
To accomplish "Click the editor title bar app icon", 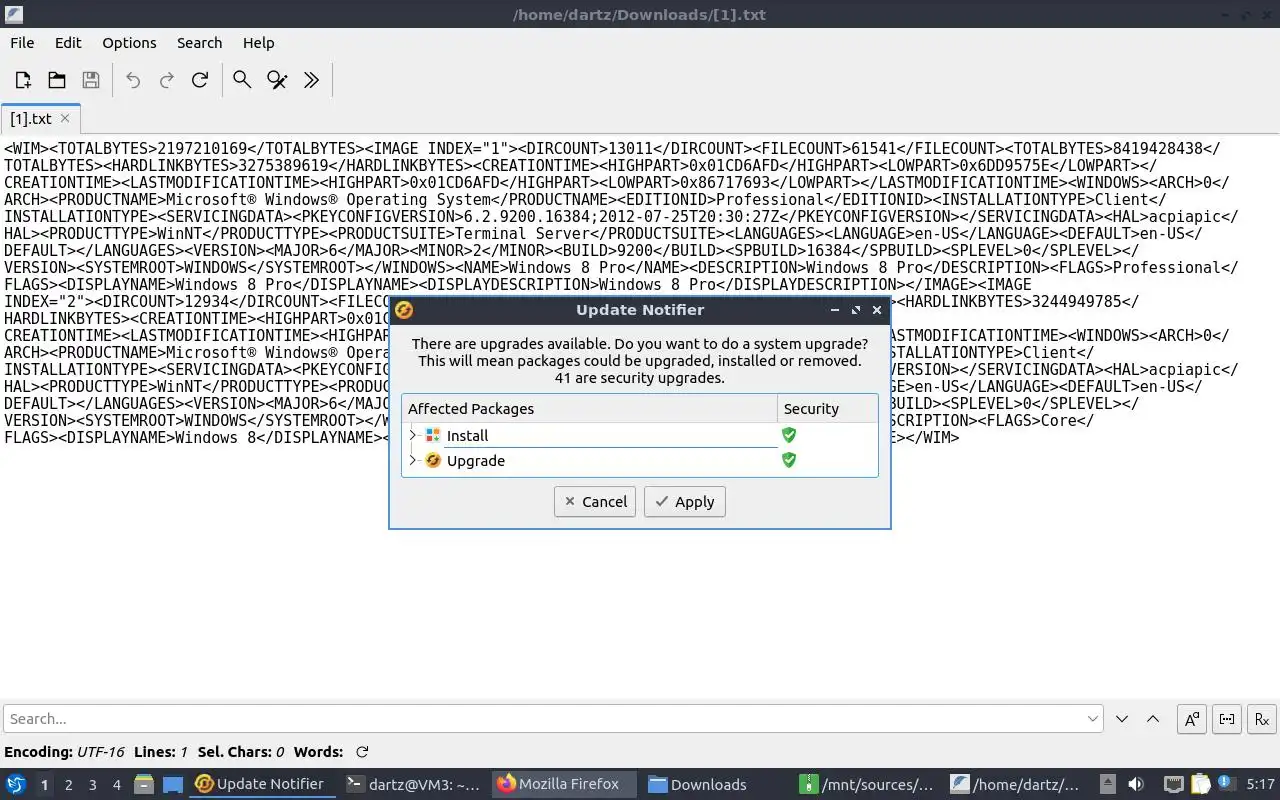I will click(13, 14).
